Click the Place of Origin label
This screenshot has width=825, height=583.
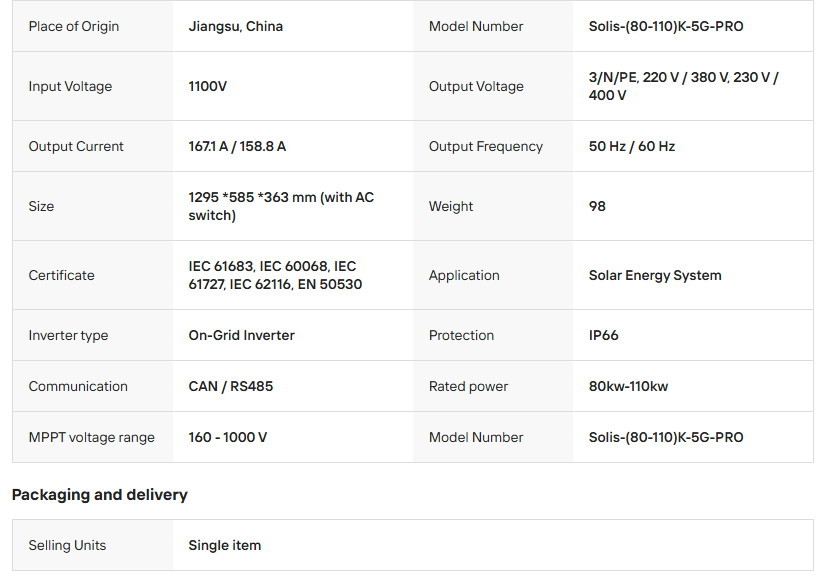[73, 27]
